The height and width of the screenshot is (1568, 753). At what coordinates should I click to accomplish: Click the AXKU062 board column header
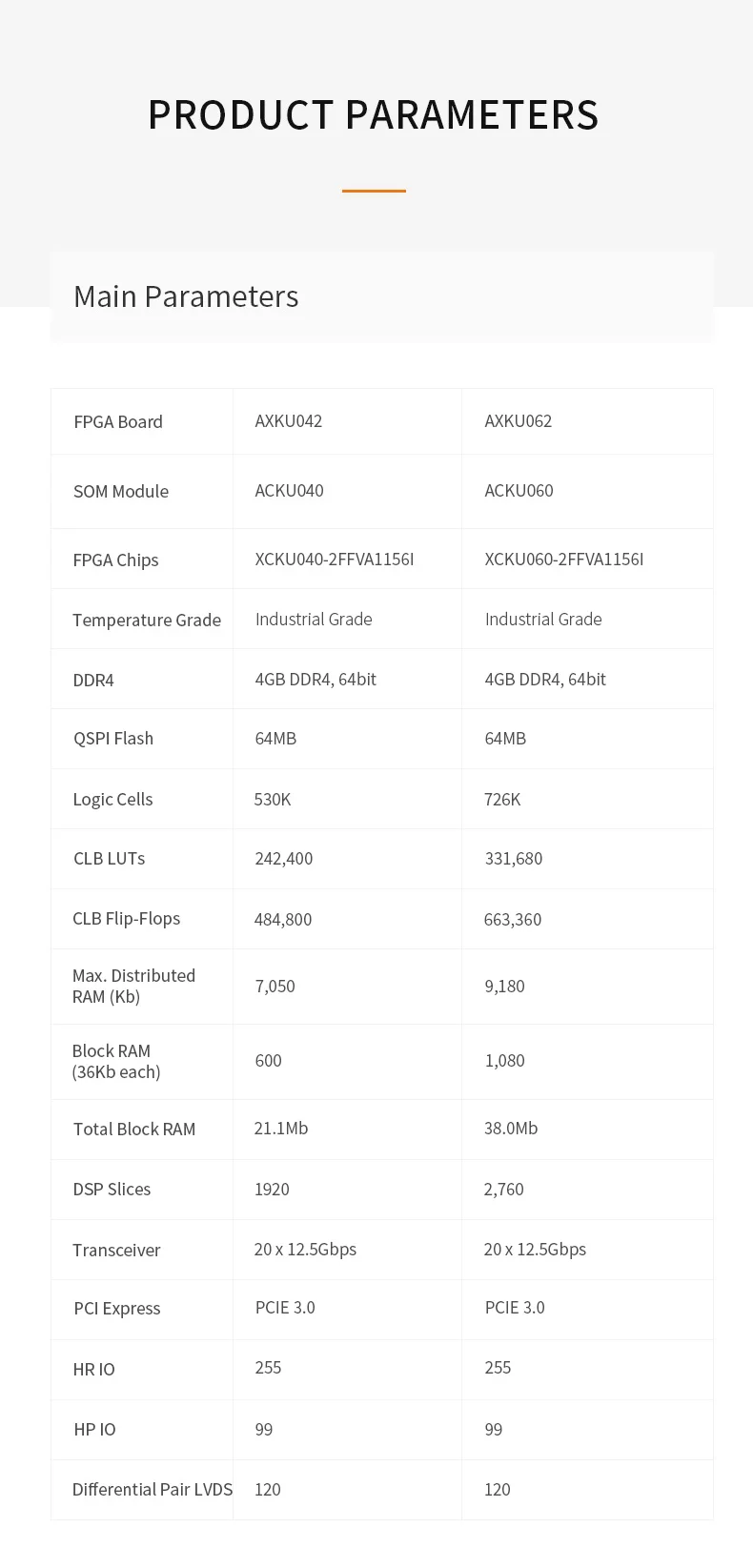coord(519,421)
